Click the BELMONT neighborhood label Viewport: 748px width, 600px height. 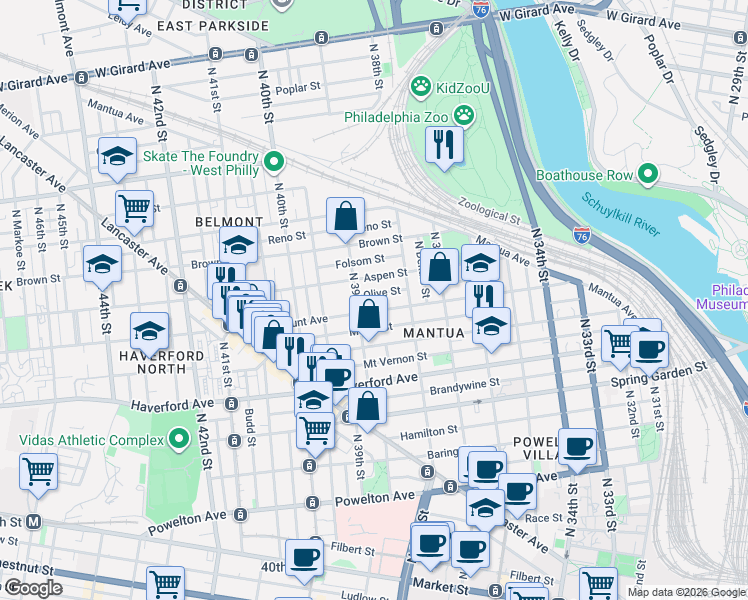229,222
